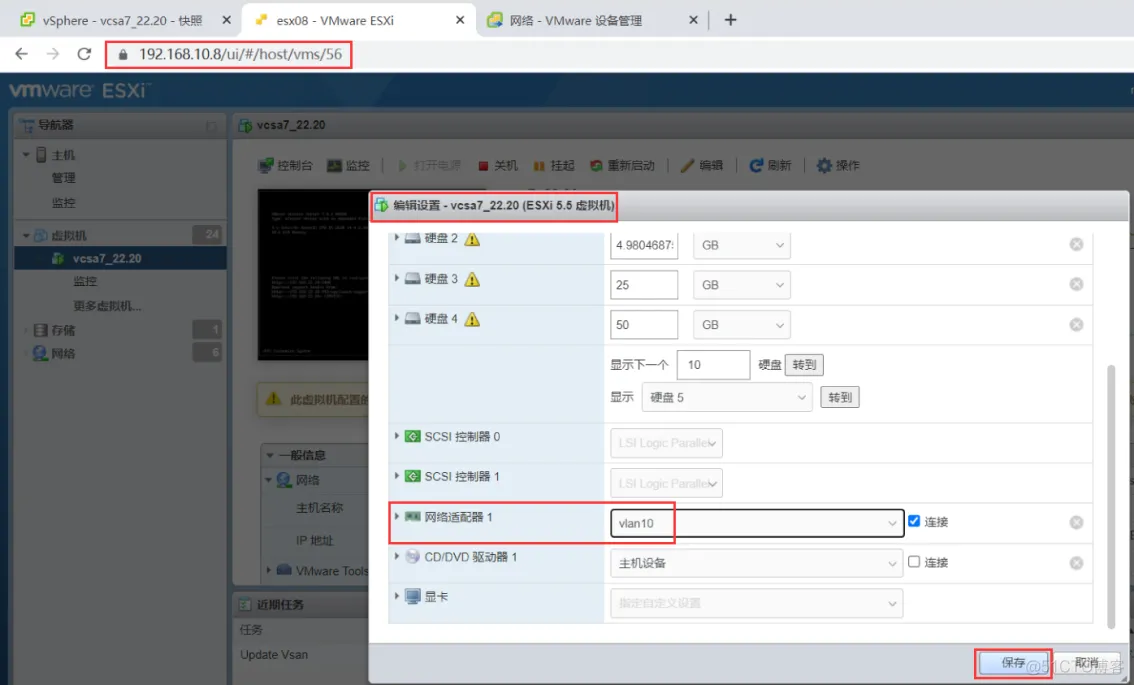Viewport: 1134px width, 685px height.
Task: Click the 硬盘 3 warning icon
Action: (x=472, y=279)
